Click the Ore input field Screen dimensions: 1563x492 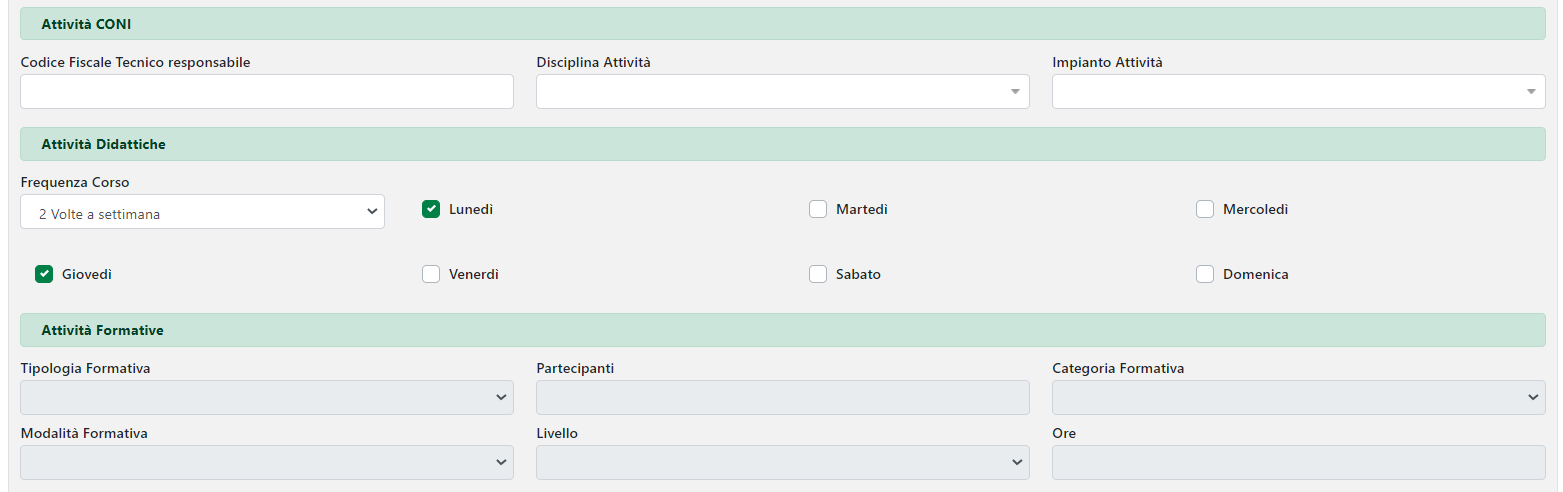[x=1298, y=463]
